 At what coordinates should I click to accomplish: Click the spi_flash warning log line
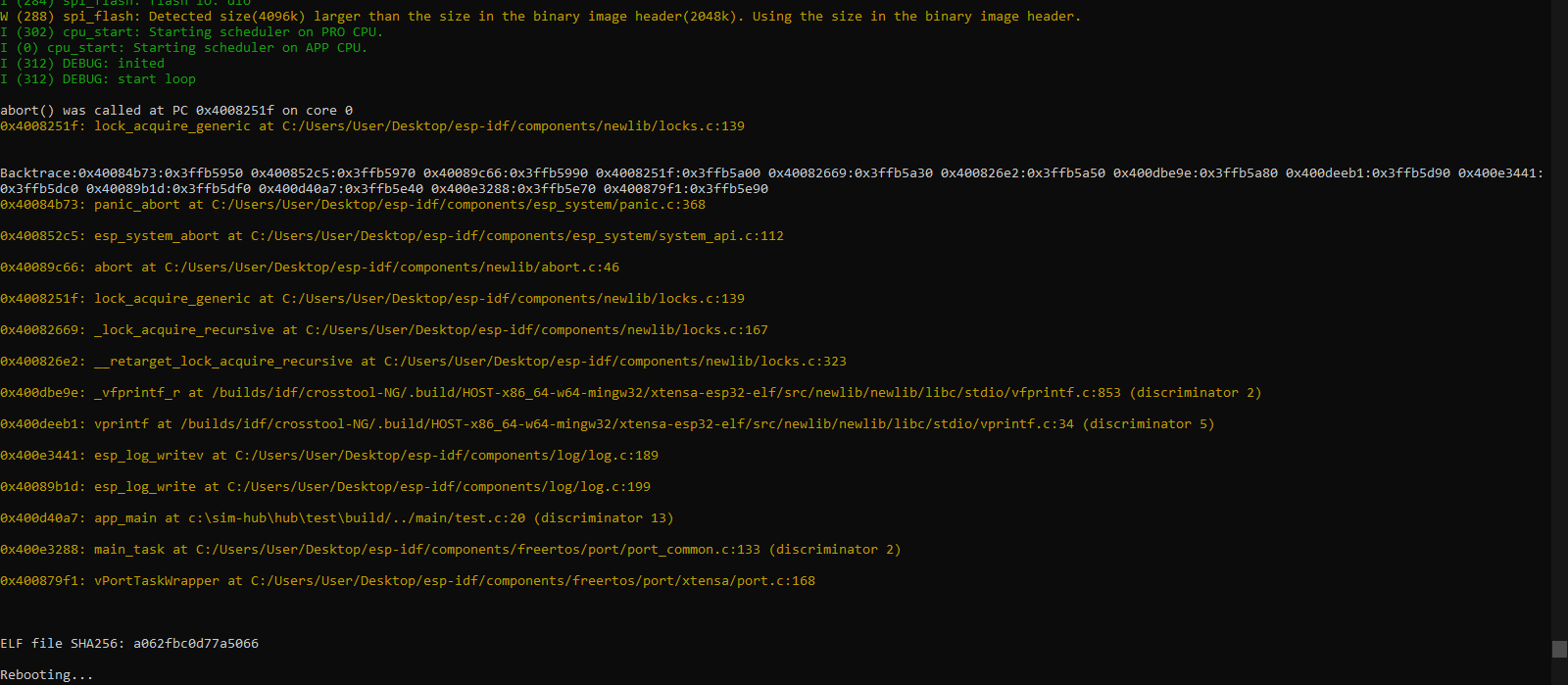541,17
